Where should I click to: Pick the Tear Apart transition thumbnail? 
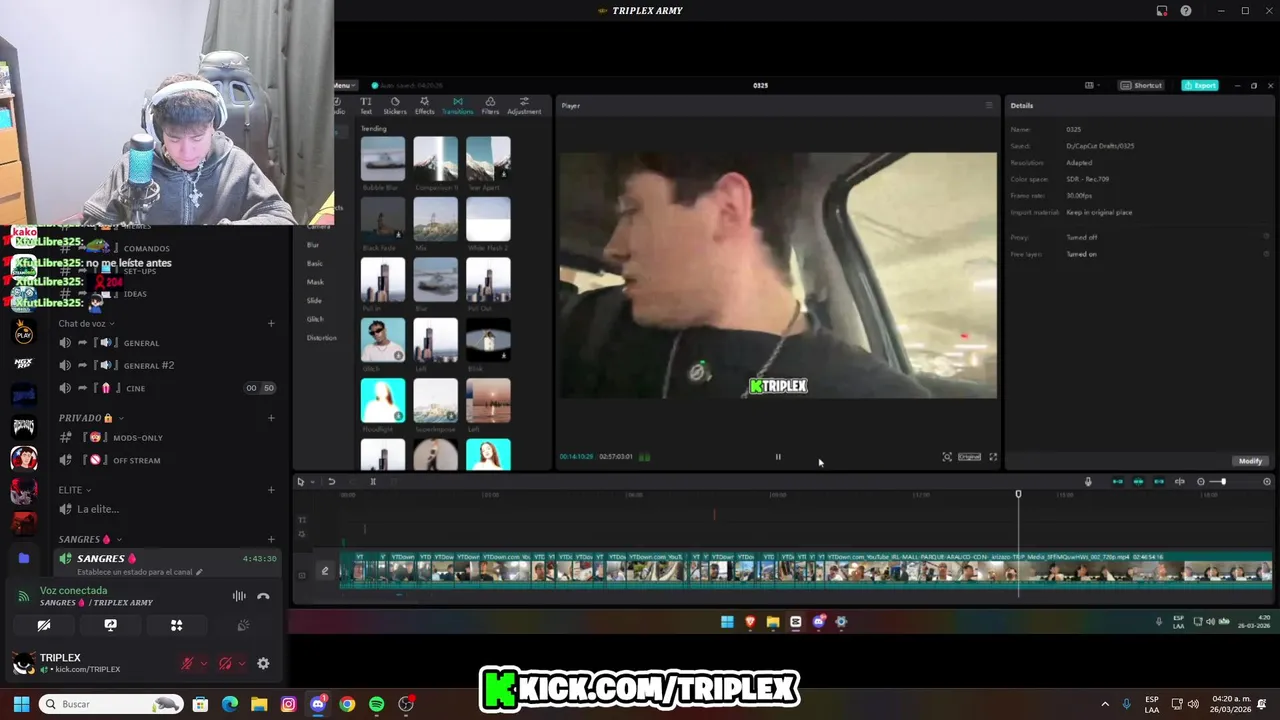click(x=488, y=159)
